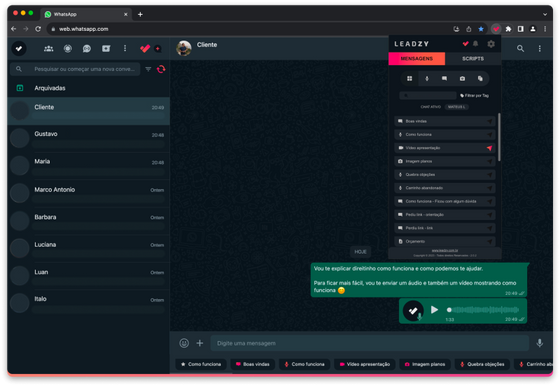Switch to the SCRIPTS tab
Viewport: 560px width, 386px height.
473,59
